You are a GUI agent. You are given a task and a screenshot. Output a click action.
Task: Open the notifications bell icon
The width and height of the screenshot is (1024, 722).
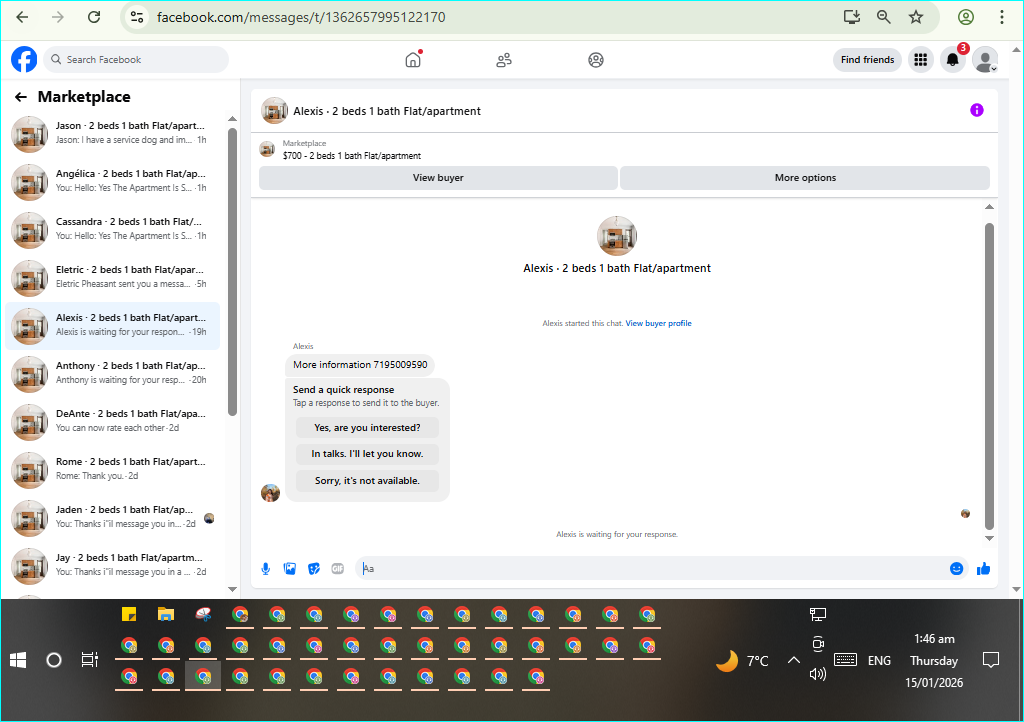click(x=953, y=60)
